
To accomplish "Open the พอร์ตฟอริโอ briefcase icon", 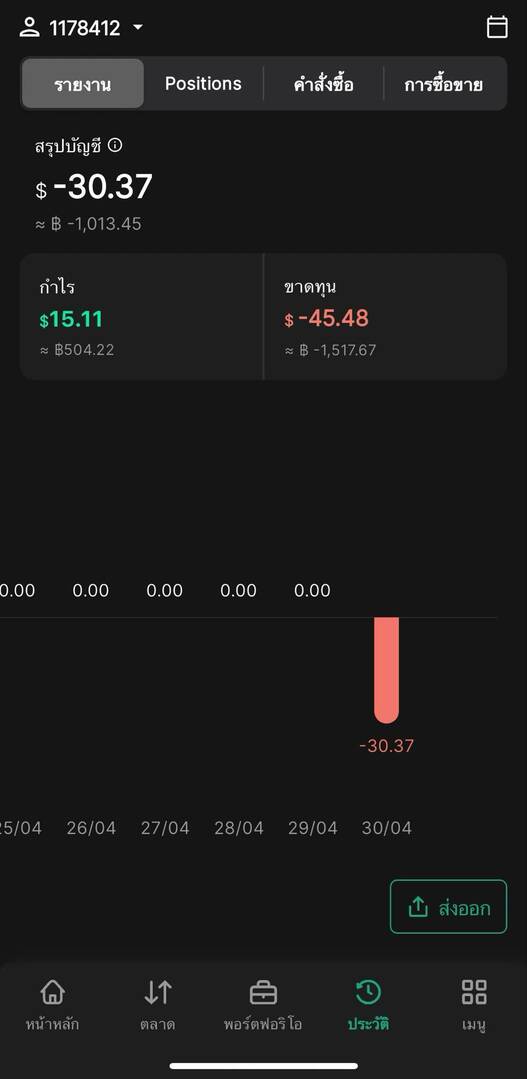I will [x=263, y=992].
